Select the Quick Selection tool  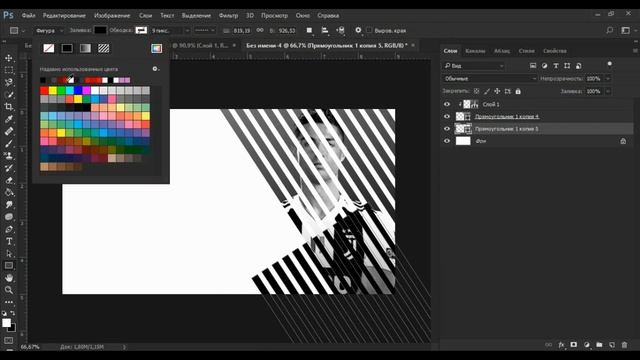click(9, 95)
